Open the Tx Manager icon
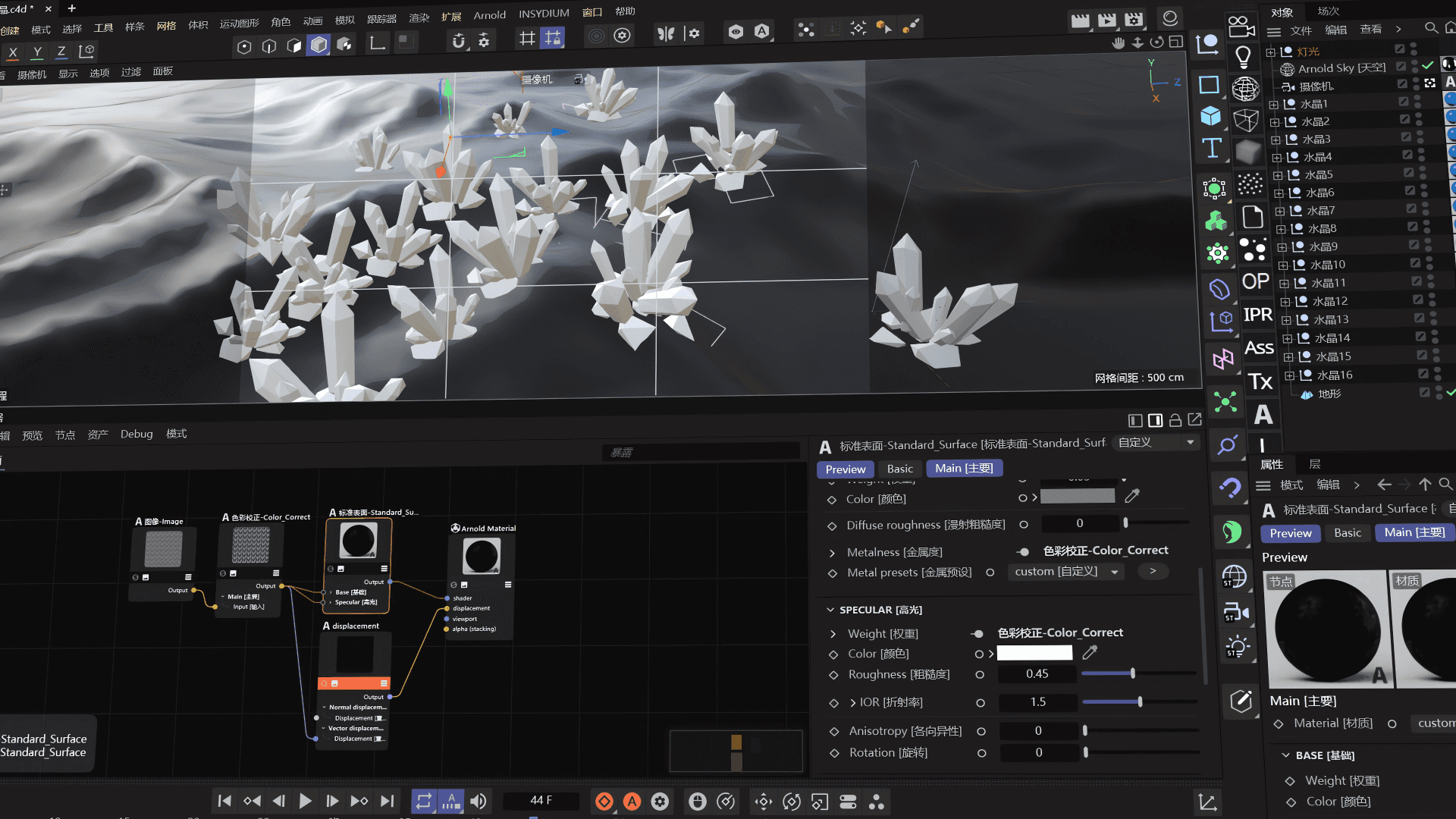Image resolution: width=1456 pixels, height=819 pixels. [1260, 381]
